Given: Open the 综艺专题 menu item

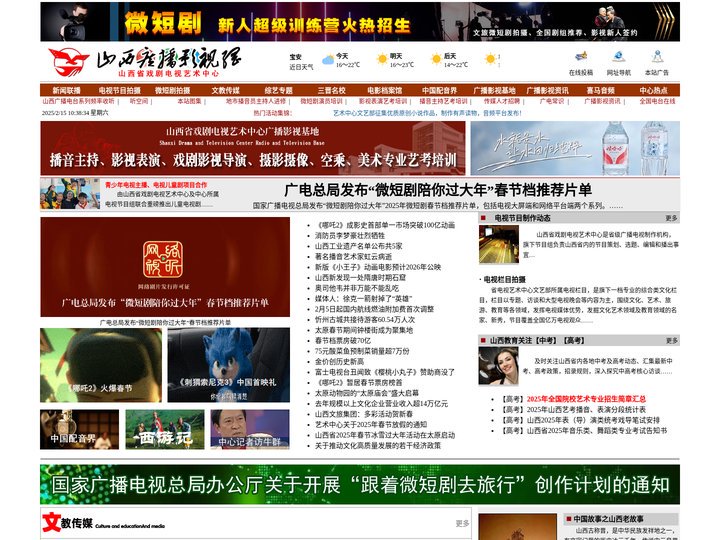Looking at the screenshot, I should (278, 90).
